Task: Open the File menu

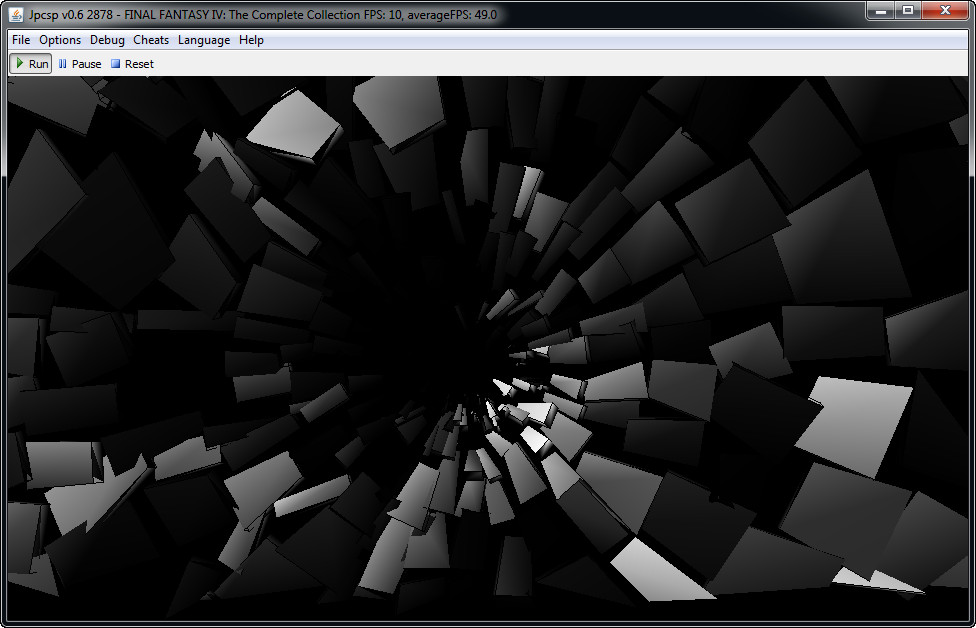Action: pyautogui.click(x=21, y=40)
